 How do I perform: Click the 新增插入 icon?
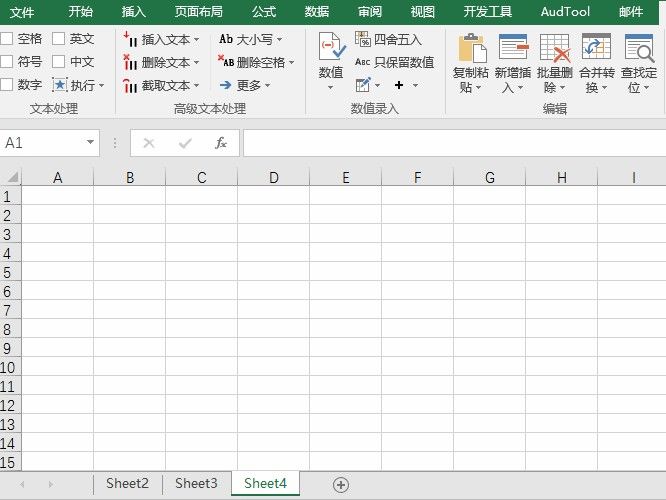pyautogui.click(x=514, y=47)
